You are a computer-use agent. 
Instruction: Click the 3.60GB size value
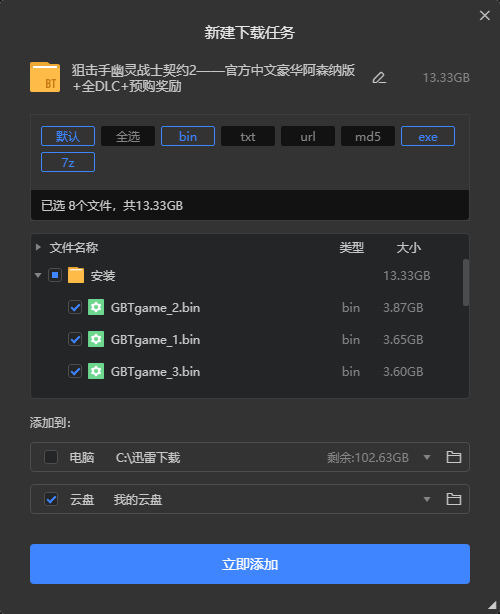pyautogui.click(x=403, y=372)
